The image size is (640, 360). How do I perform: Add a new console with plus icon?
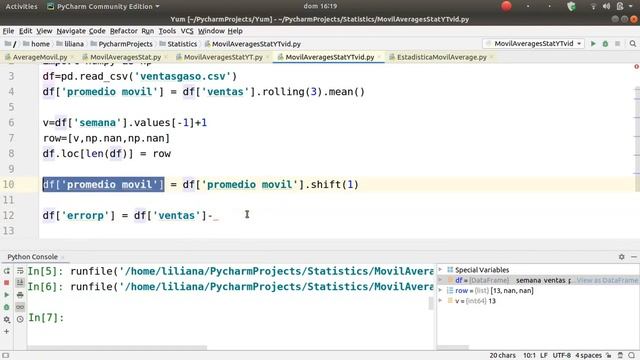tap(7, 331)
